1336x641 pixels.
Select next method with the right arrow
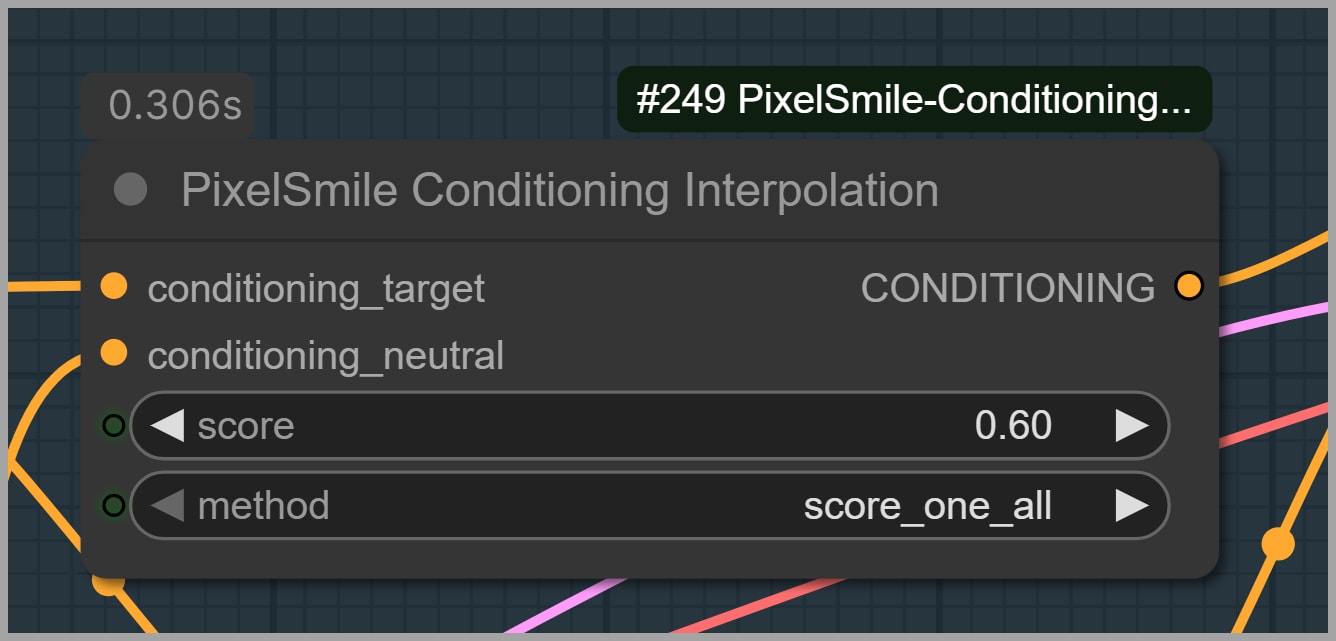(1131, 506)
